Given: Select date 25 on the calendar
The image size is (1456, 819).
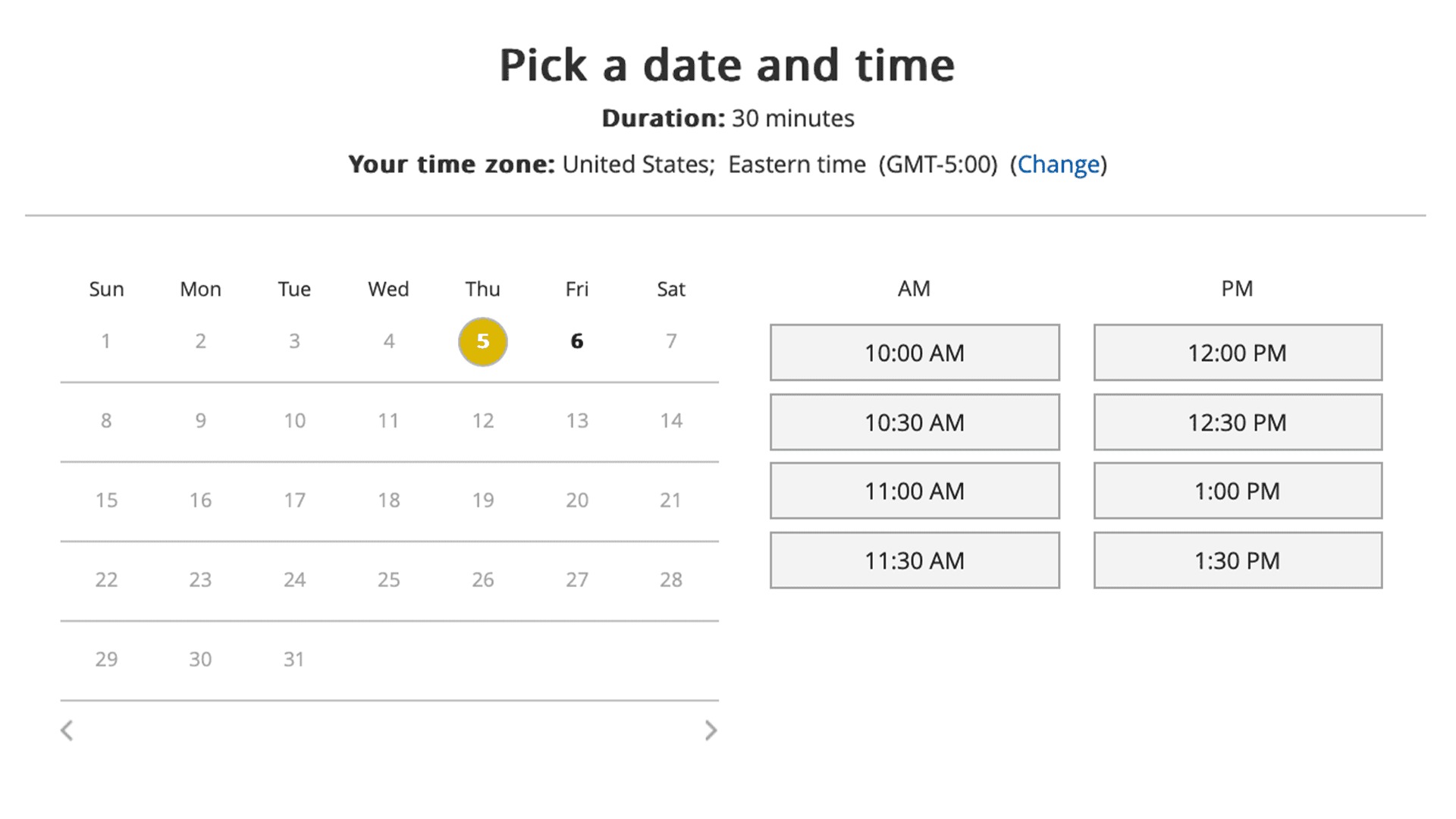Looking at the screenshot, I should [x=389, y=580].
